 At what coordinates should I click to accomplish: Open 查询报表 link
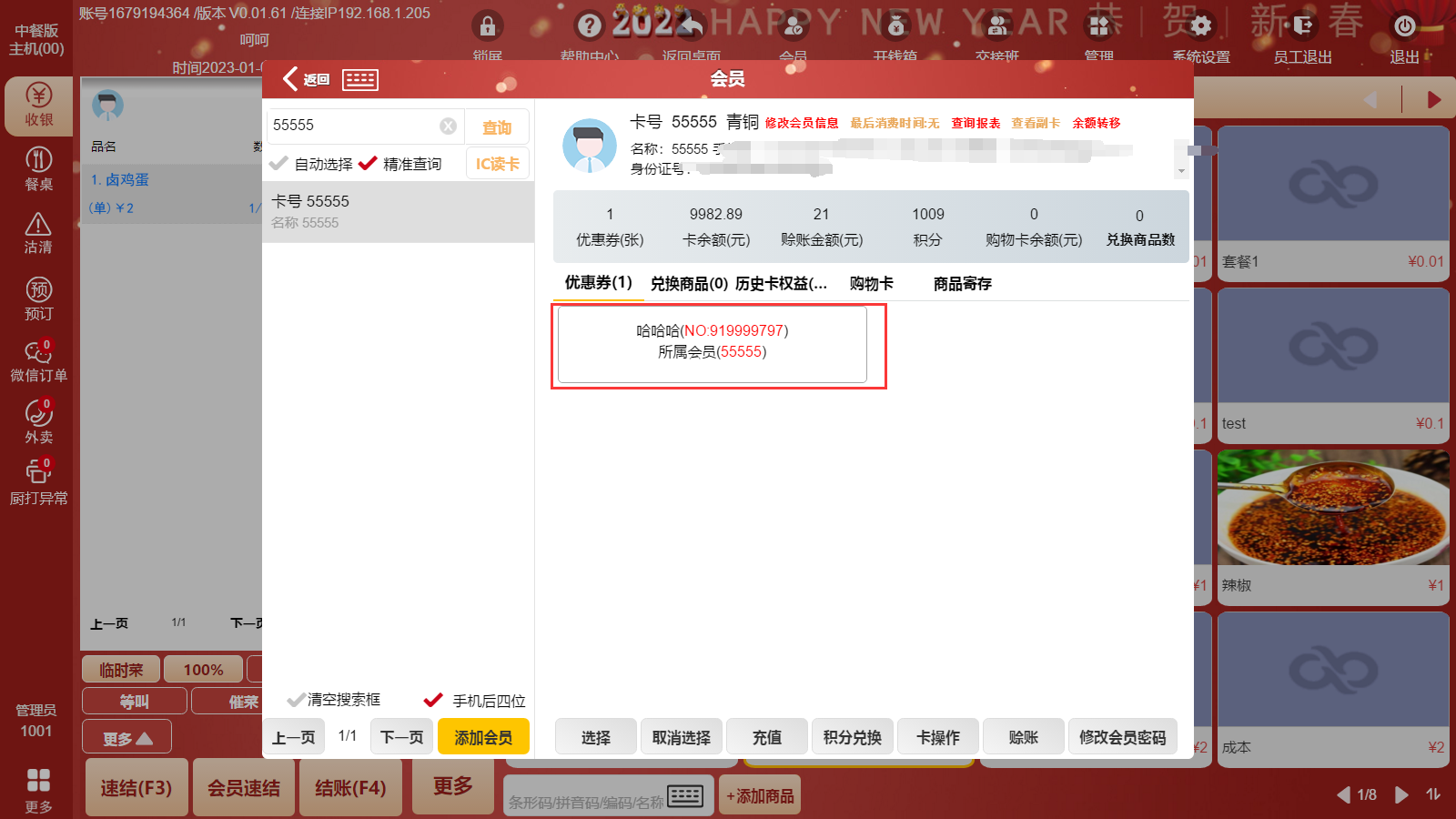click(976, 123)
